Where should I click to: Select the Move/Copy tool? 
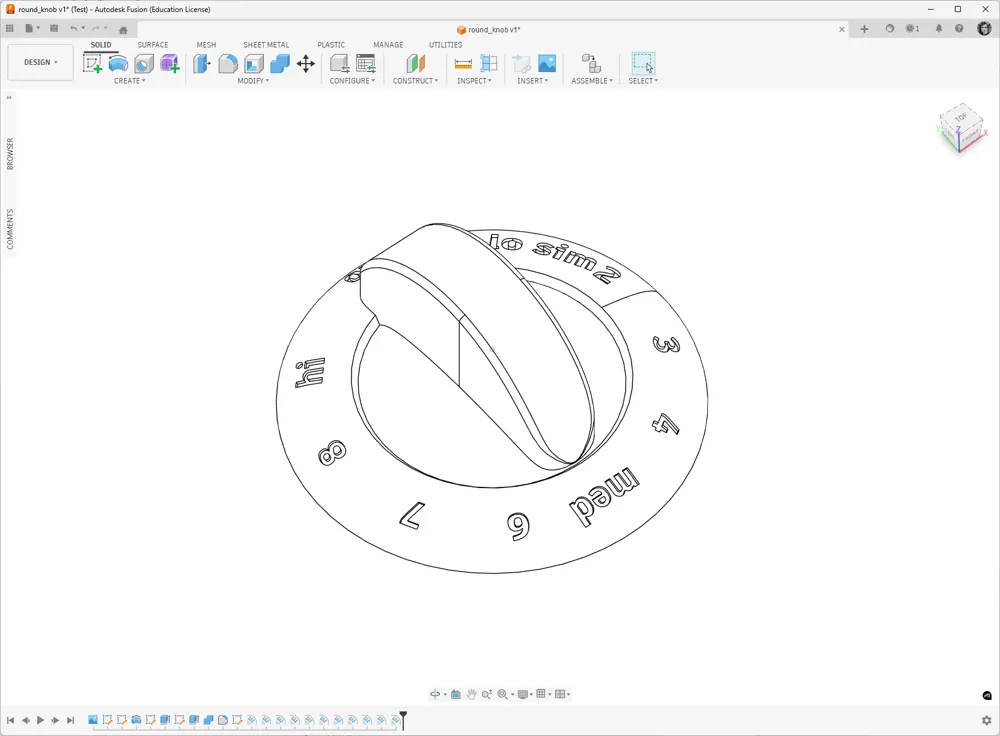pyautogui.click(x=306, y=63)
